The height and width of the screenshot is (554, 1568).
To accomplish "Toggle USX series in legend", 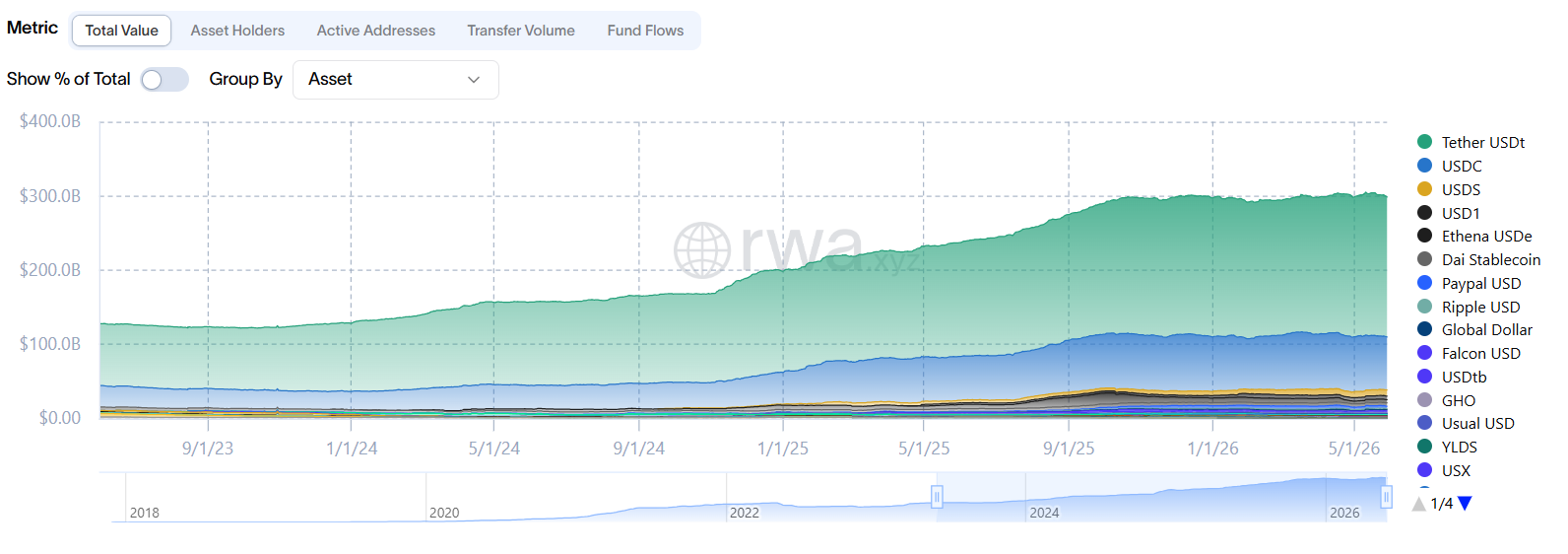I will (1444, 470).
